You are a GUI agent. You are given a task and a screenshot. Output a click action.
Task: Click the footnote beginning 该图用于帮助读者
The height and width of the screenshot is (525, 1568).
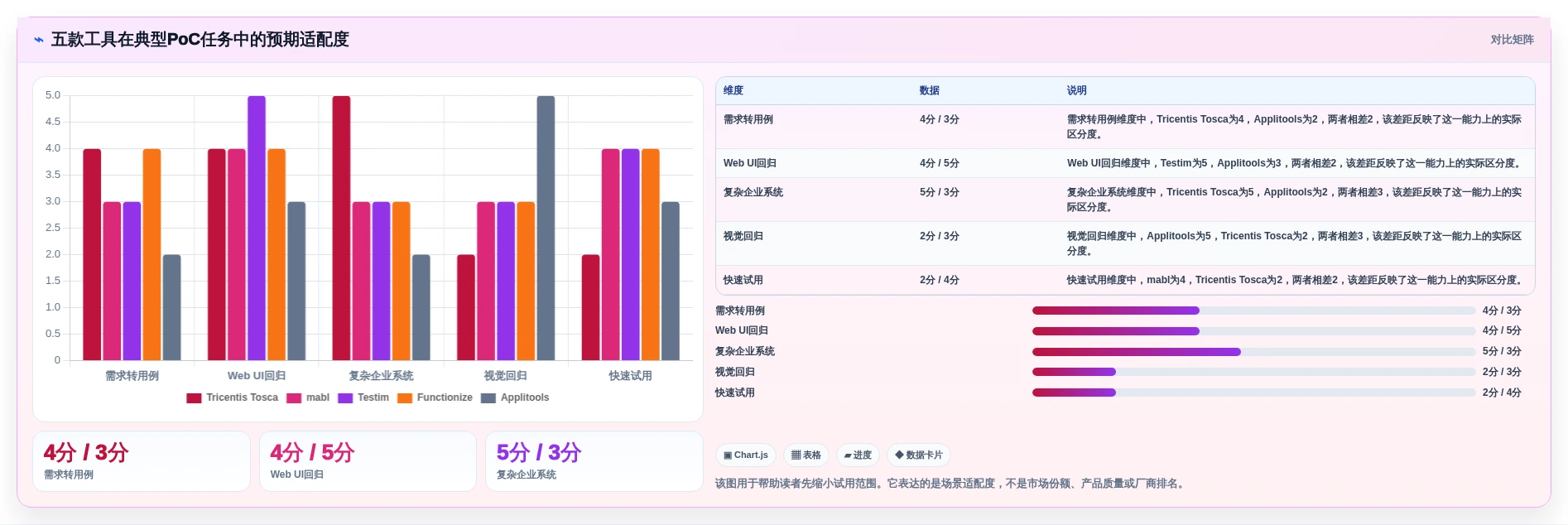point(951,484)
